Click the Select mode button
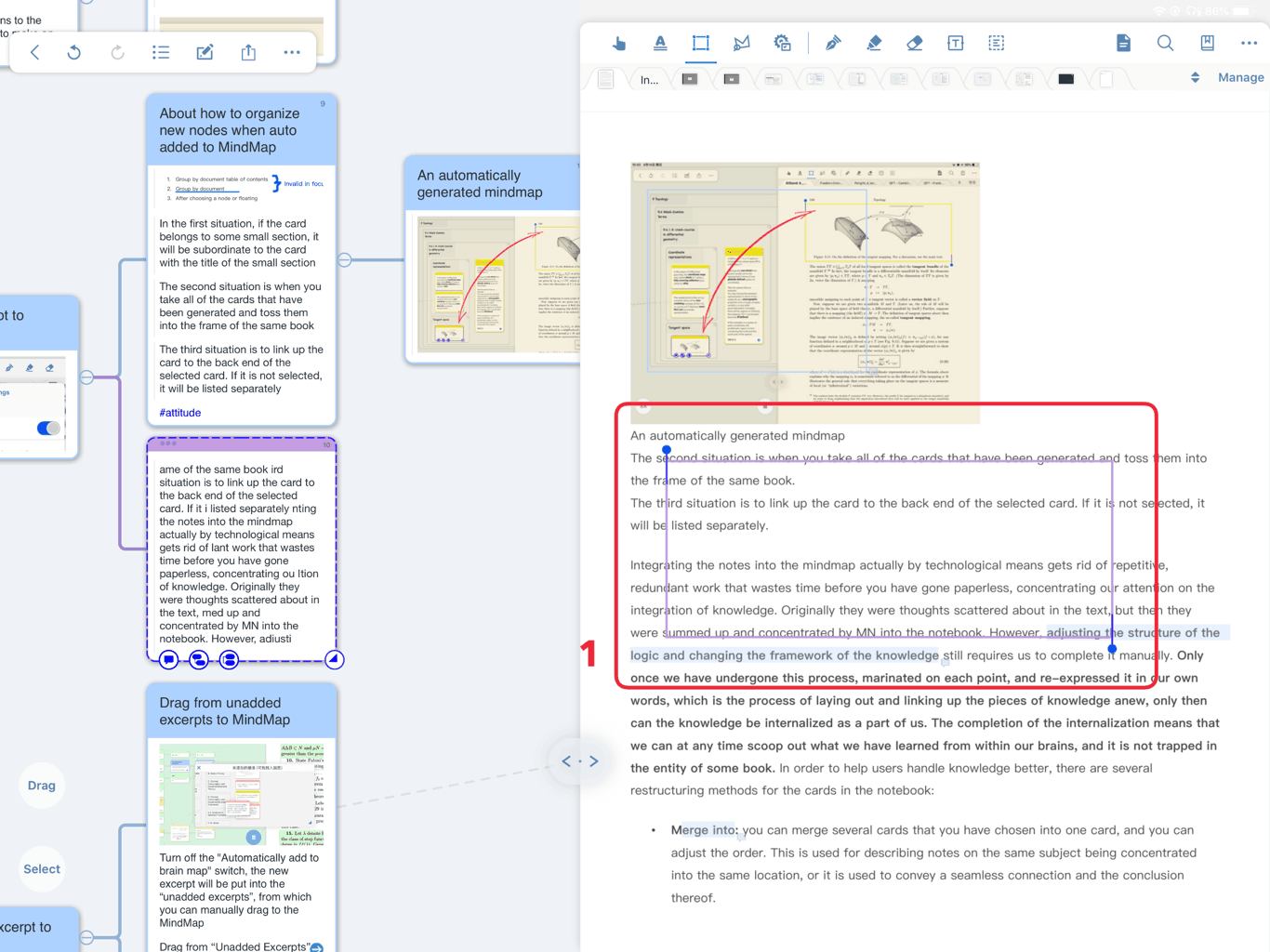Image resolution: width=1270 pixels, height=952 pixels. pyautogui.click(x=42, y=869)
